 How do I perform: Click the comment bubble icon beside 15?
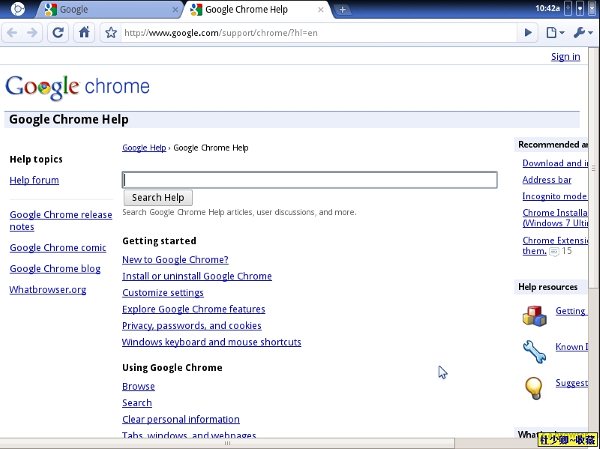(x=554, y=251)
